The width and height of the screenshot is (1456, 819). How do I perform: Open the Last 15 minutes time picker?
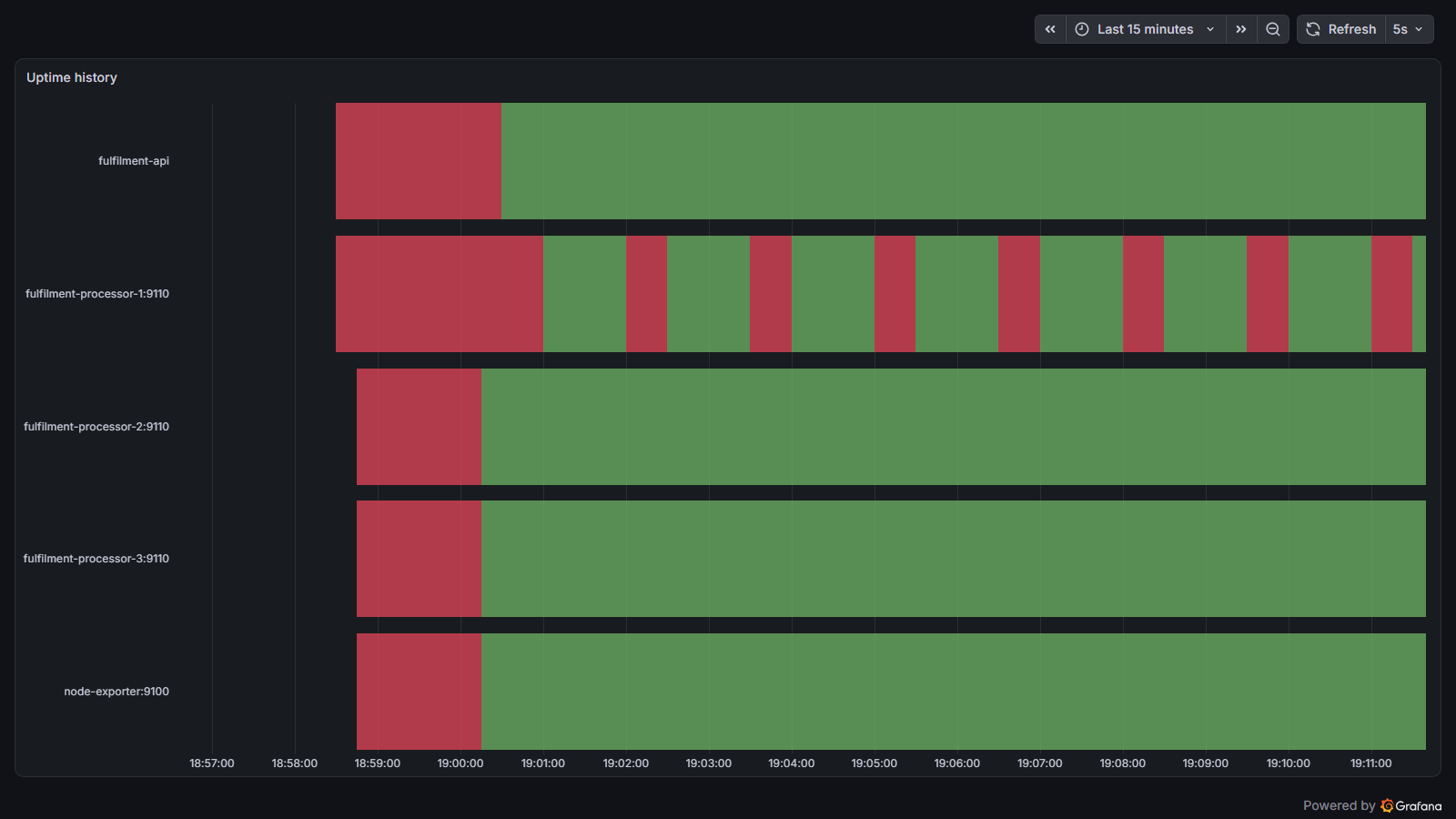[1146, 29]
